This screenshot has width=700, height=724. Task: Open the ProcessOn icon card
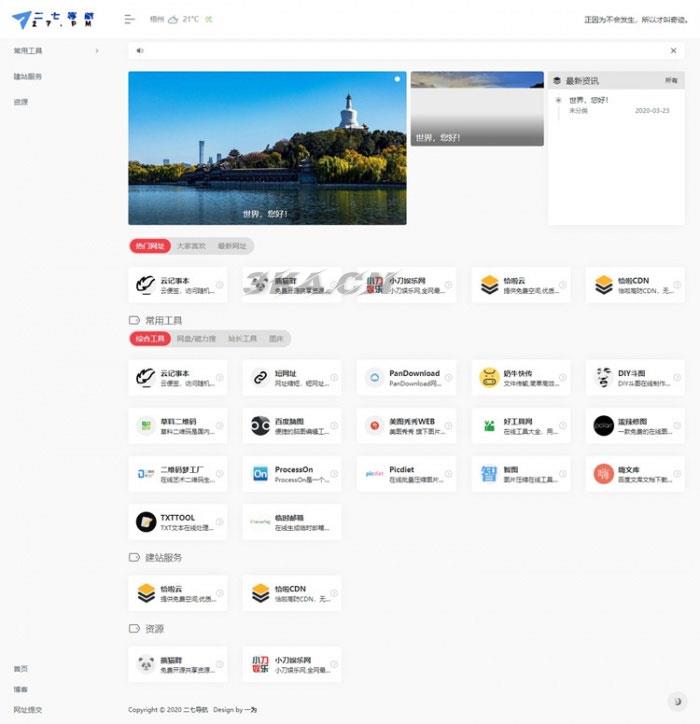pos(260,473)
